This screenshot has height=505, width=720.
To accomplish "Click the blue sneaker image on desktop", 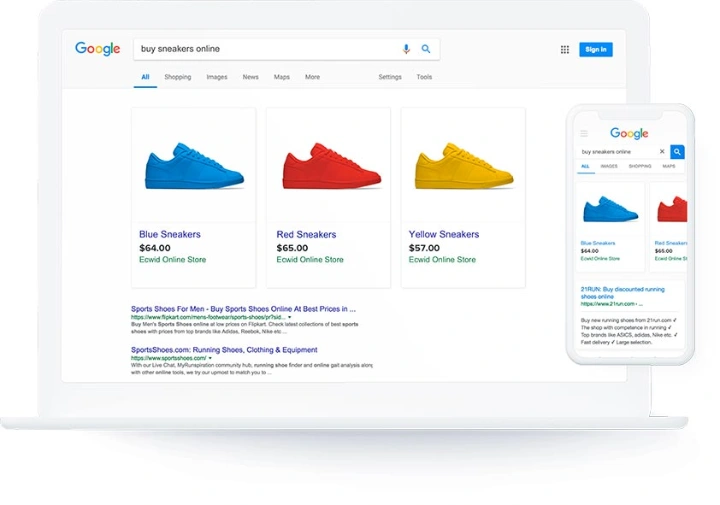I will 194,166.
